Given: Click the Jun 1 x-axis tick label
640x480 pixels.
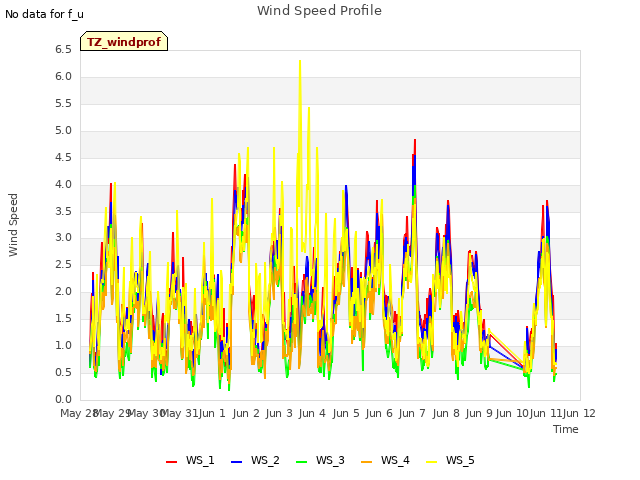Looking at the screenshot, I should 212,413.
